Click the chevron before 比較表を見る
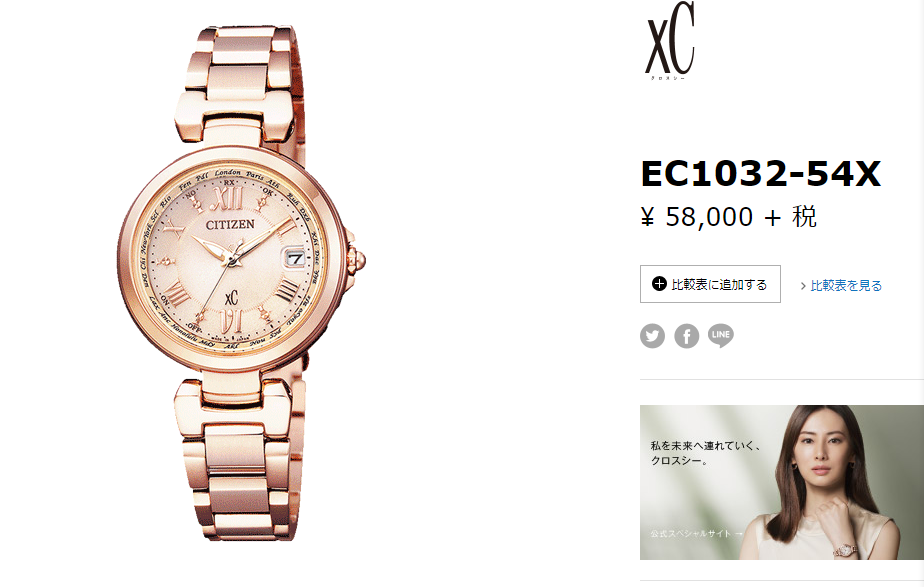The image size is (924, 587). tap(803, 286)
